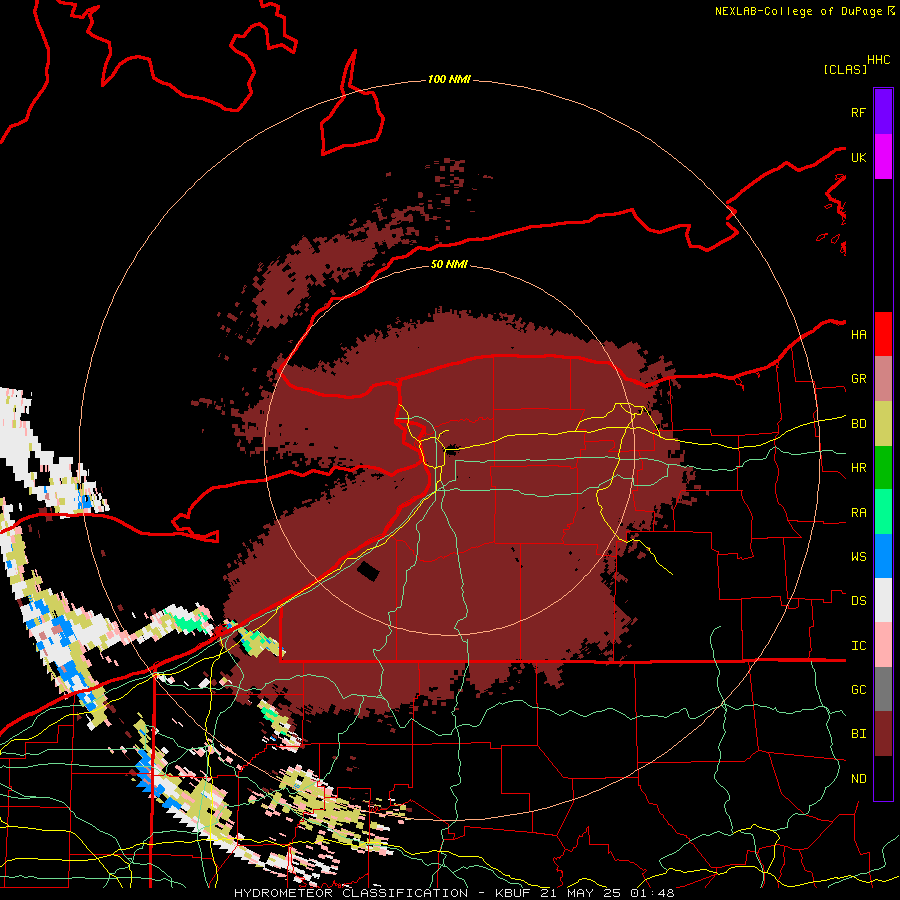Screen dimensions: 900x900
Task: Click the 50 NMI range ring label
Action: tap(449, 264)
